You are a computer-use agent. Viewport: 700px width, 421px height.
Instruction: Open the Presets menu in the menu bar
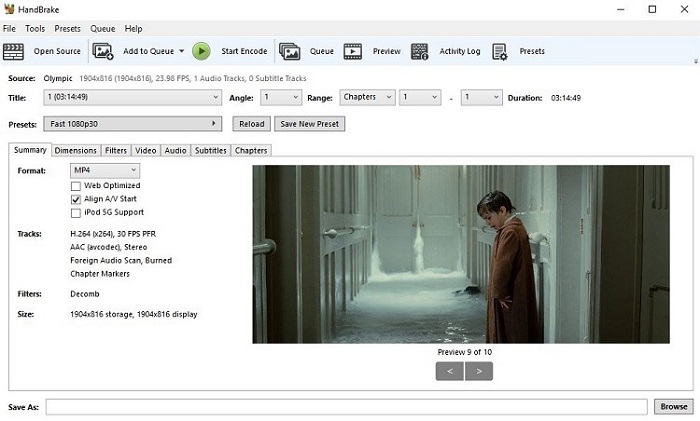67,29
